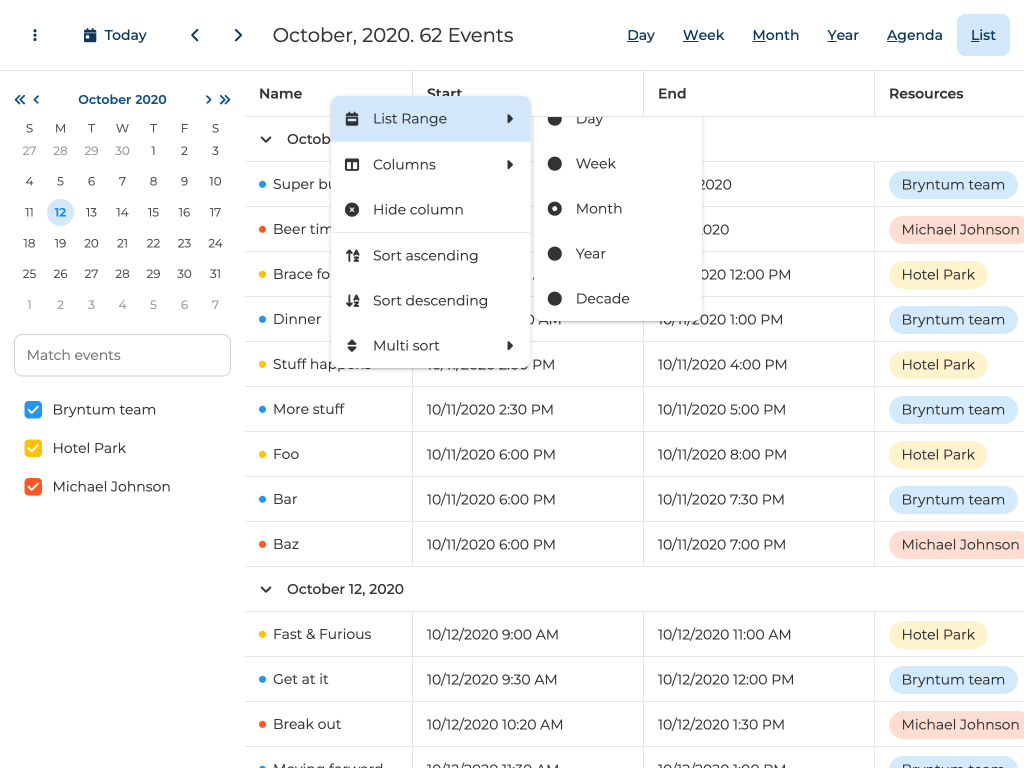Viewport: 1024px width, 768px height.
Task: Go to previous month in mini calendar
Action: click(x=37, y=99)
